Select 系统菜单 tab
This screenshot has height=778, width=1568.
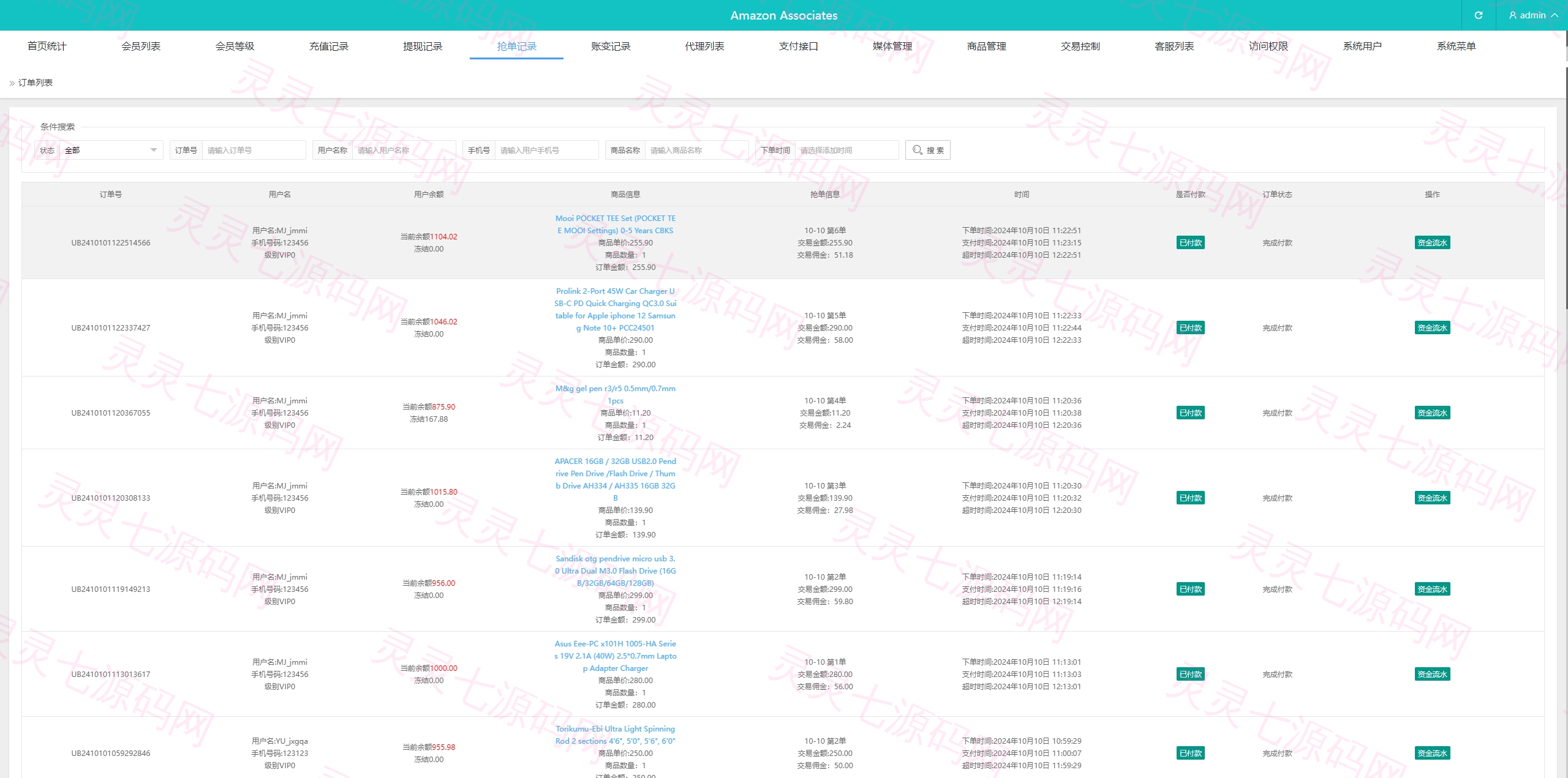click(x=1456, y=47)
